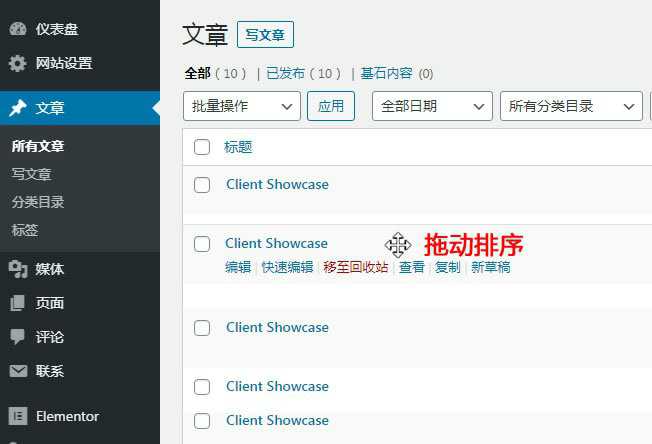Viewport: 652px width, 444px height.
Task: Check the fifth Client Showcase post checkbox
Action: click(202, 421)
